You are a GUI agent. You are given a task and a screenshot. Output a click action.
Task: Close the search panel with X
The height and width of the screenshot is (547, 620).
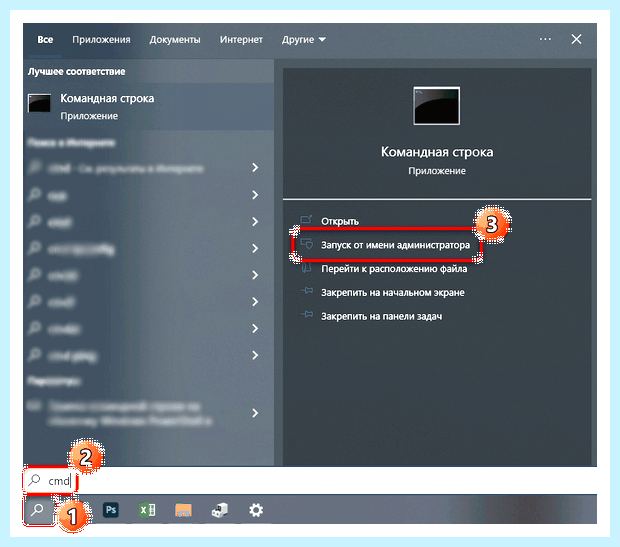(x=577, y=39)
